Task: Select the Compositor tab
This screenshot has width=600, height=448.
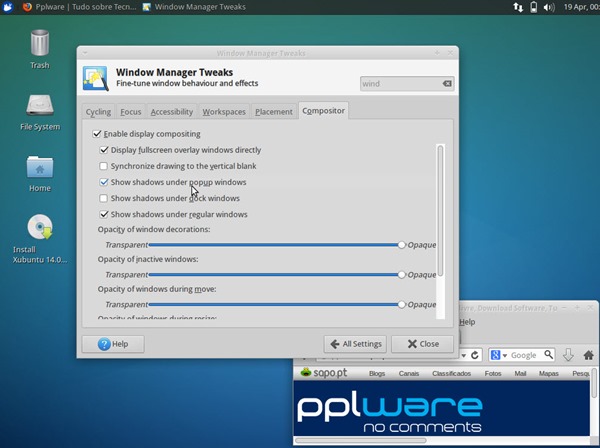Action: pos(323,111)
